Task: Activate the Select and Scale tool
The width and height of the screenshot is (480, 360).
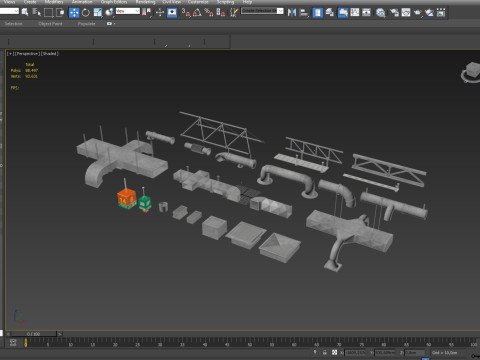Action: [x=98, y=12]
